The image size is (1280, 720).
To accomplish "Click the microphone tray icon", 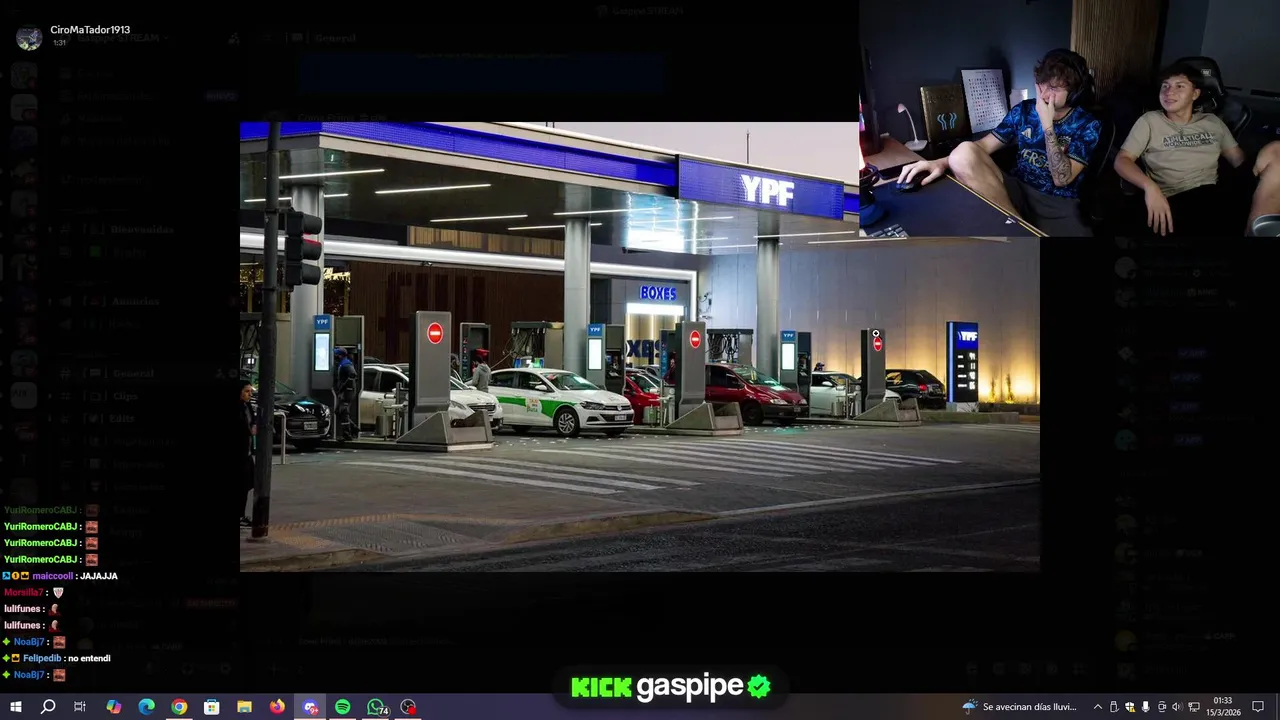I will [x=1145, y=706].
